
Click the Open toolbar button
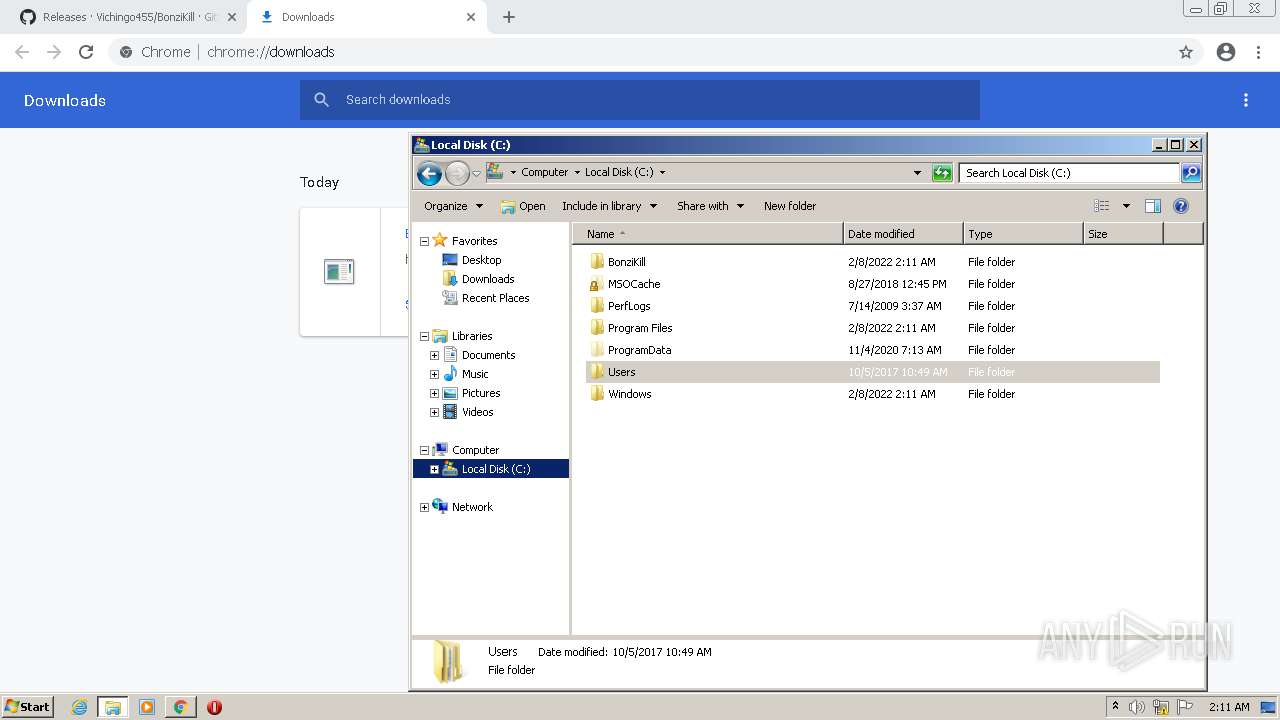[523, 206]
